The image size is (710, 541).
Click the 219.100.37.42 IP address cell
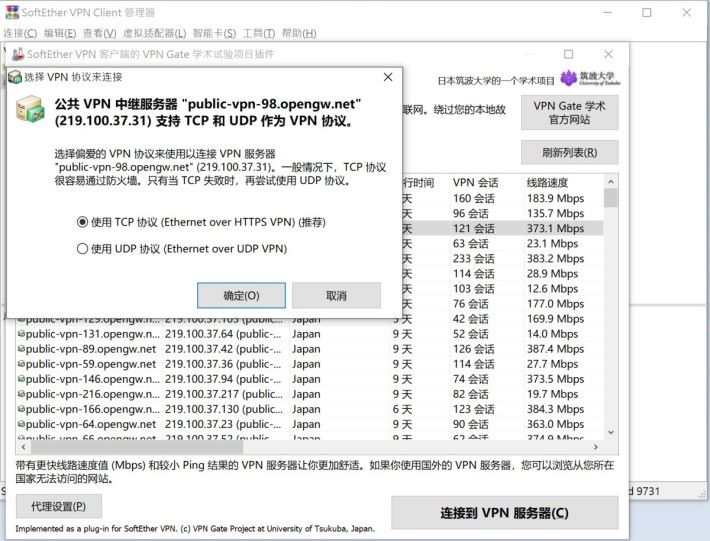[x=223, y=349]
